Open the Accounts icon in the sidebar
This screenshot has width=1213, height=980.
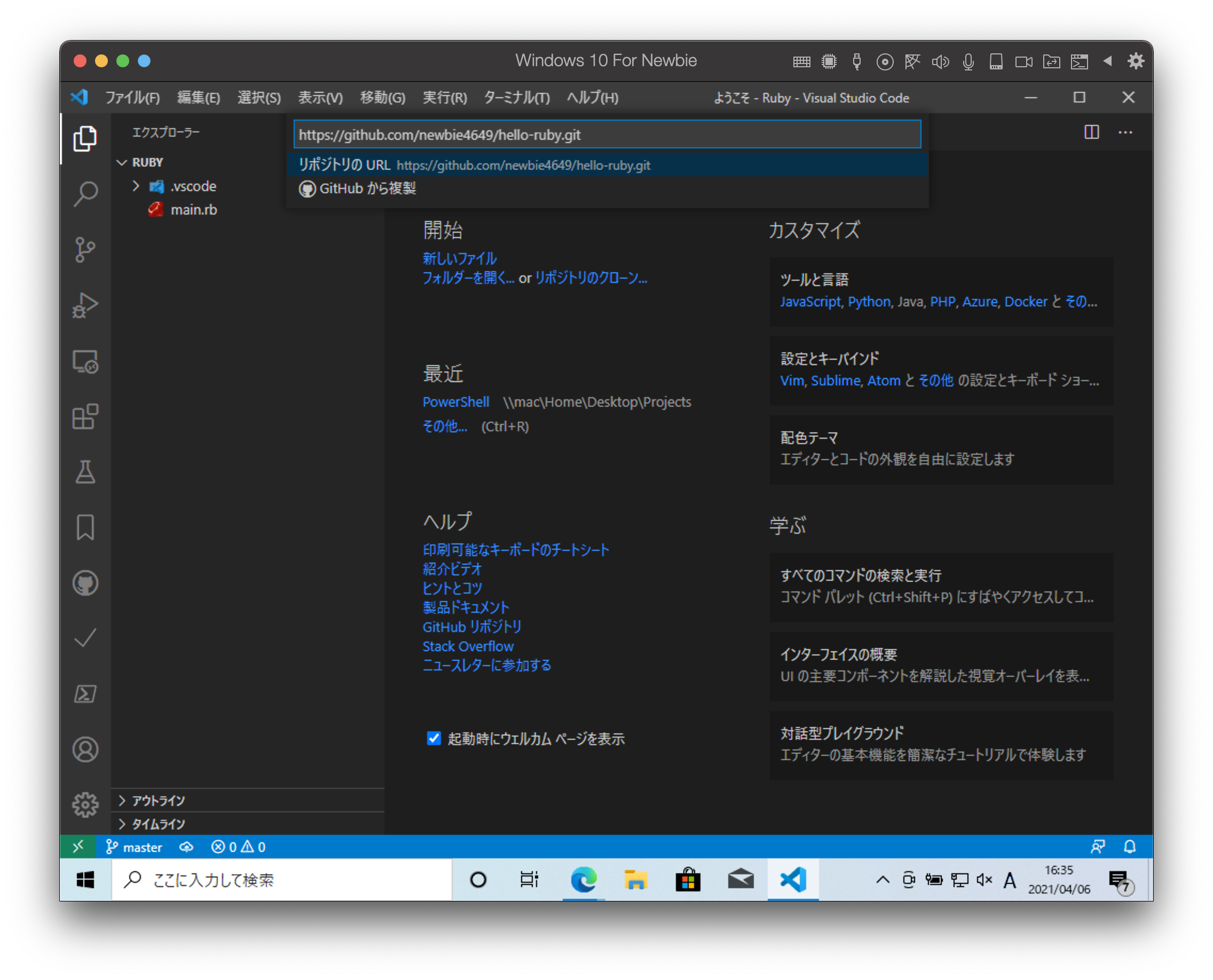(x=85, y=749)
